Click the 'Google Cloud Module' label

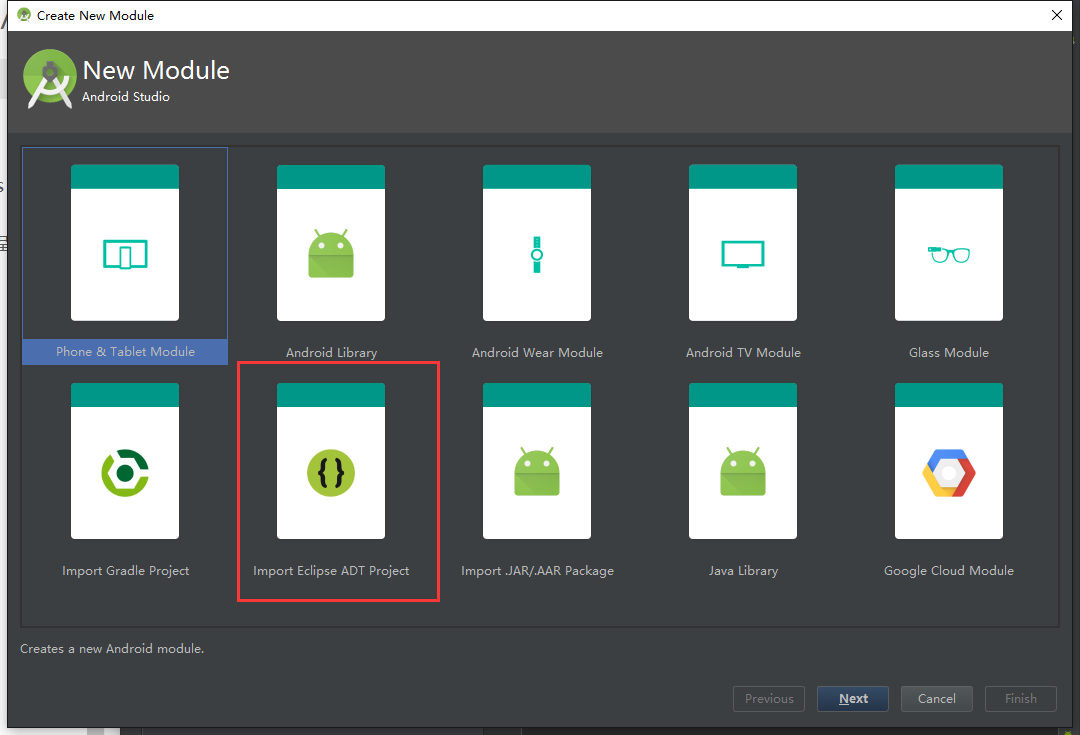(948, 570)
